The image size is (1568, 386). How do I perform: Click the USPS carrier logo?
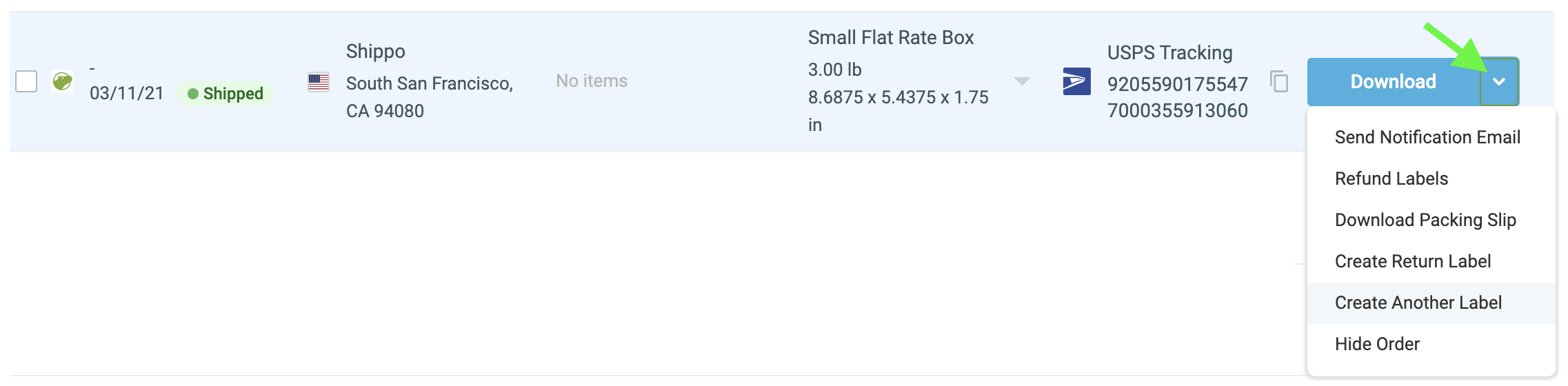tap(1076, 81)
